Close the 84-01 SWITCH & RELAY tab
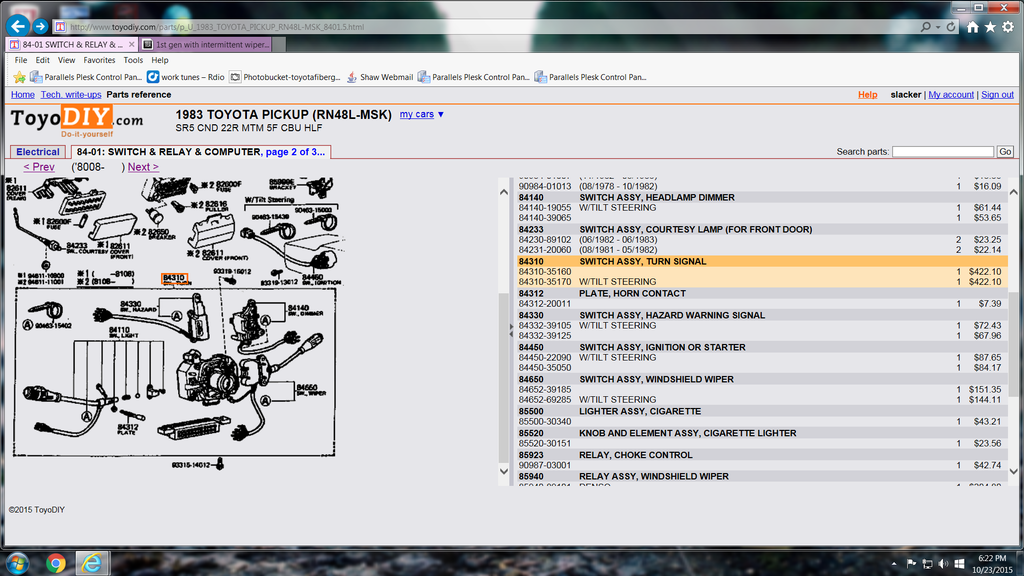Screen dimensions: 1024x576 click(131, 44)
